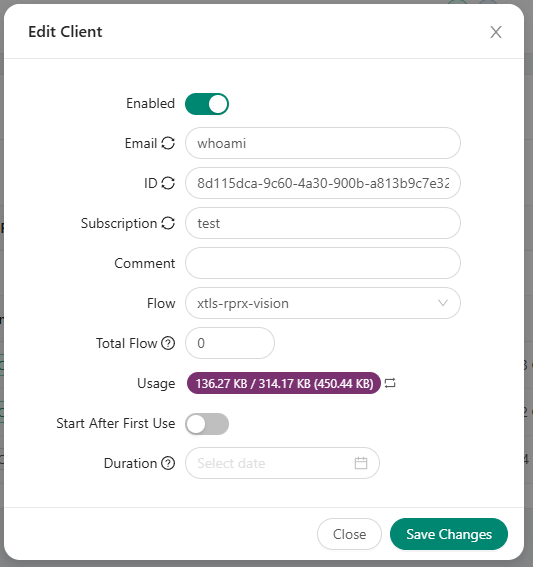The width and height of the screenshot is (533, 567).
Task: Click the Close button
Action: [x=349, y=534]
